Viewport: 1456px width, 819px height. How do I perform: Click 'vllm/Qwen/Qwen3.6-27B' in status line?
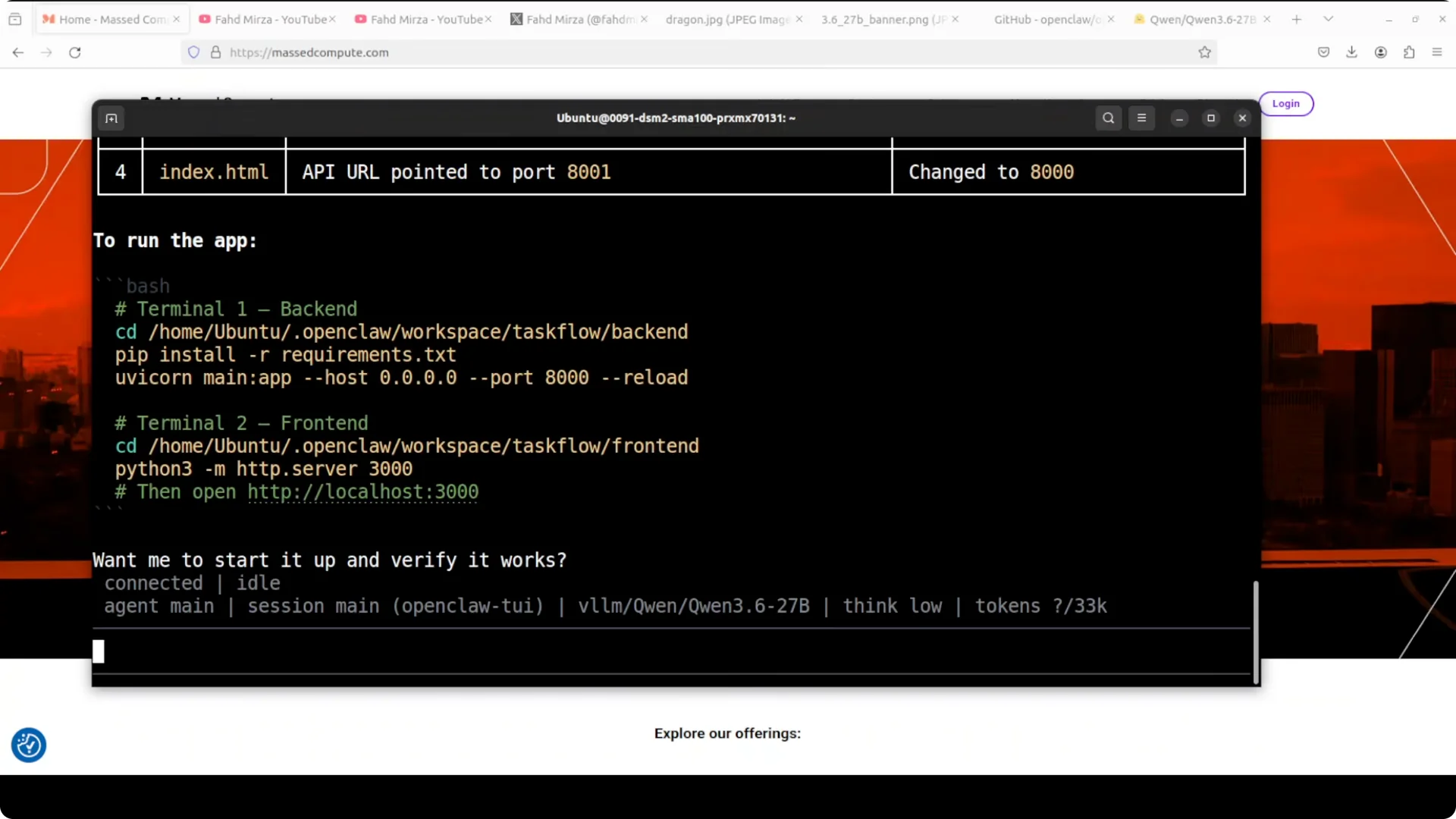[x=693, y=606]
